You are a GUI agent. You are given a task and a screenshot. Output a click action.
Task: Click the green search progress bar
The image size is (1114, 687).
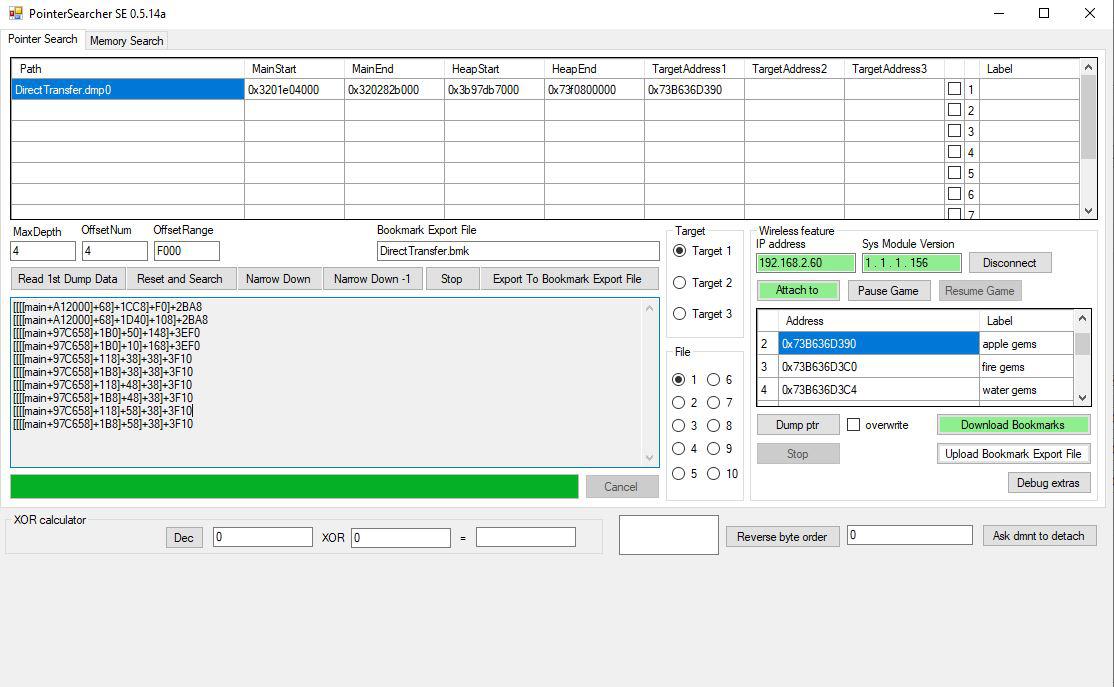294,487
